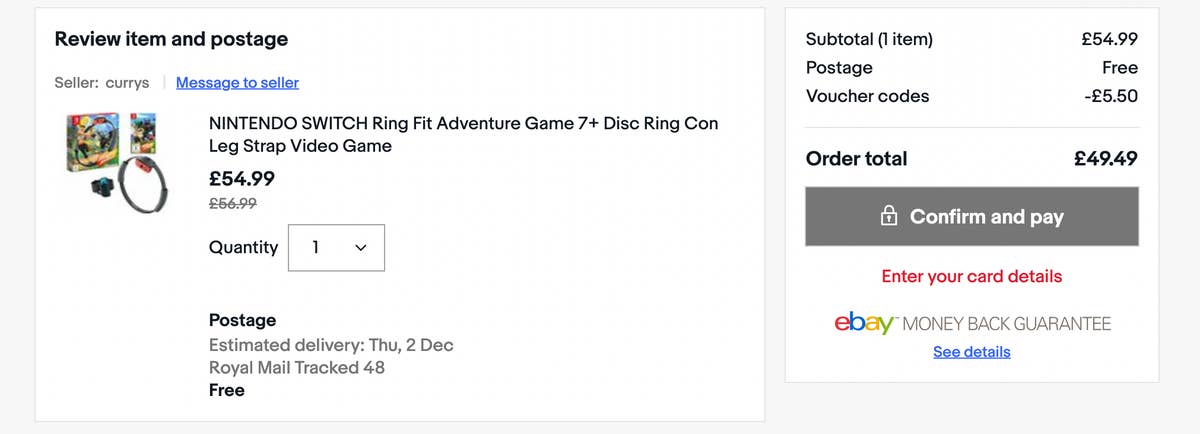Click the red Enter your card details message
1200x434 pixels.
[x=971, y=276]
